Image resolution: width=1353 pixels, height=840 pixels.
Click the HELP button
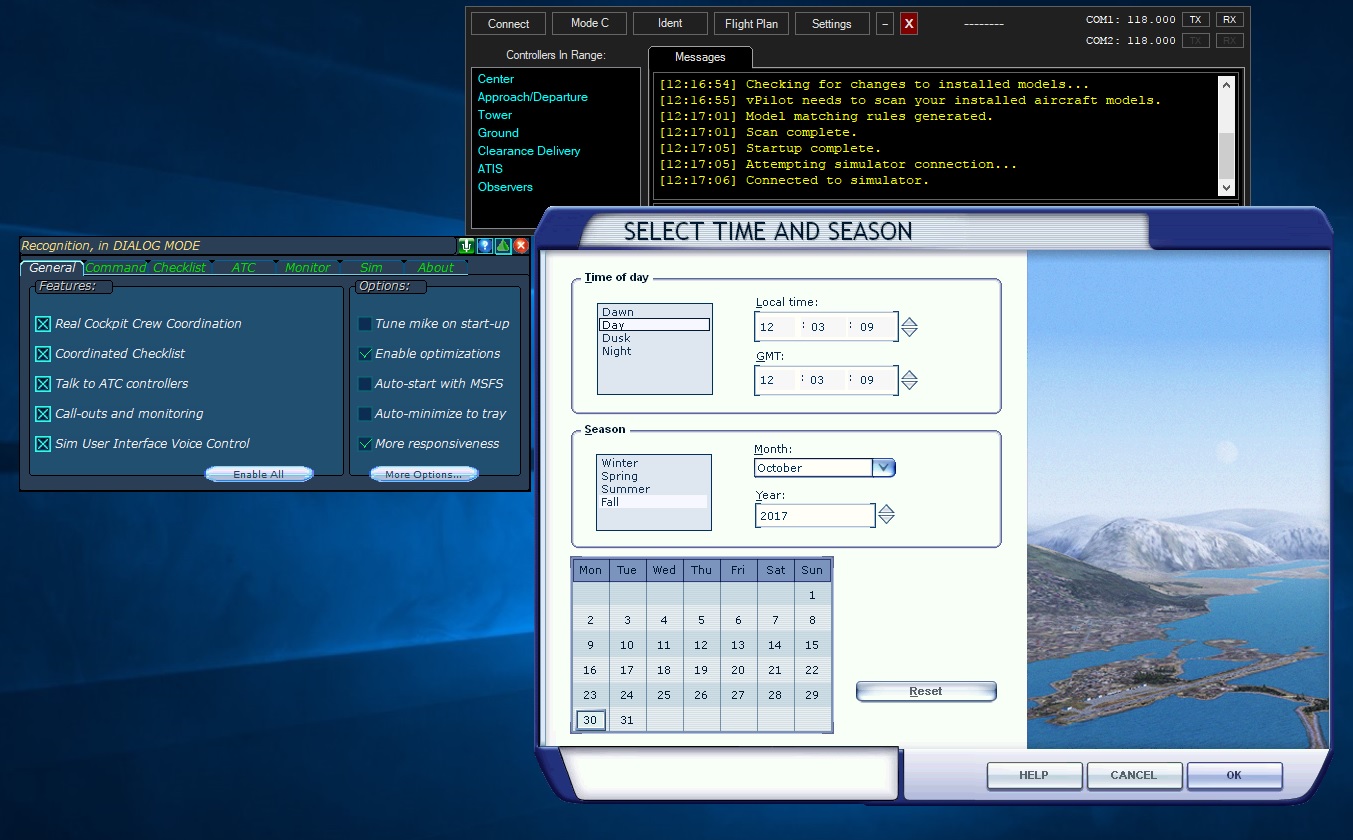coord(1034,775)
